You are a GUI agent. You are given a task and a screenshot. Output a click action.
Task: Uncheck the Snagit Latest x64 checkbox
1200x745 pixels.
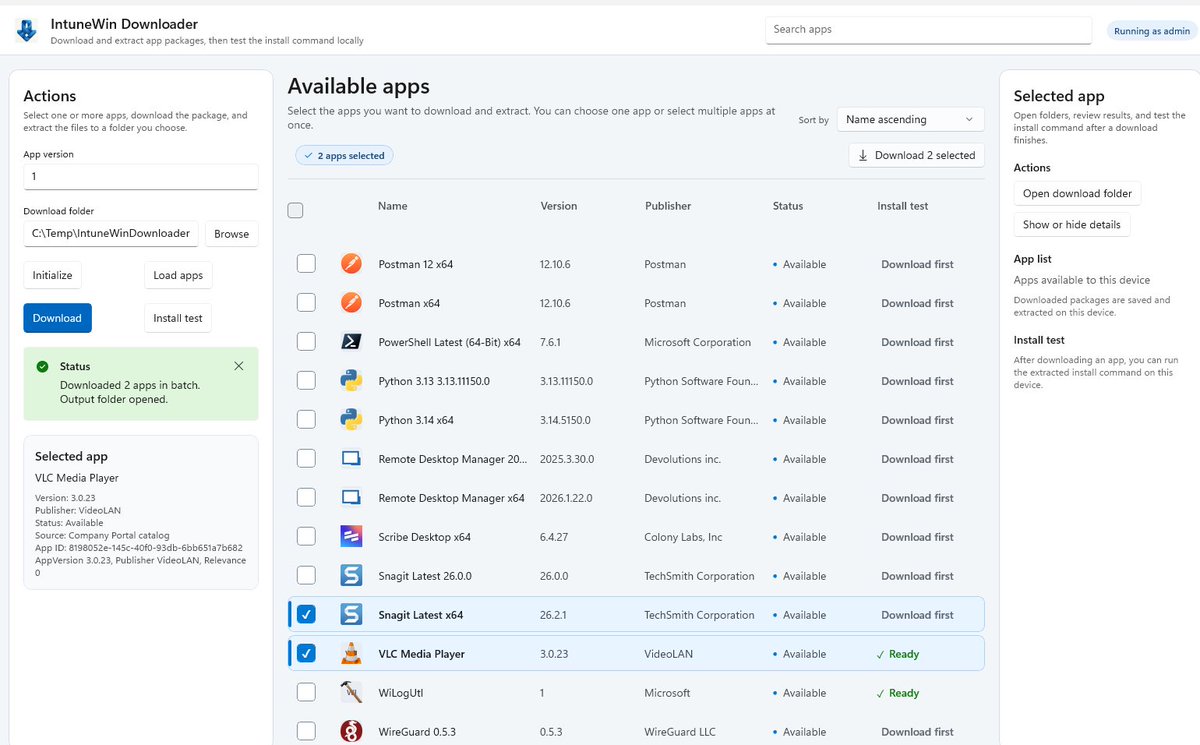[306, 614]
